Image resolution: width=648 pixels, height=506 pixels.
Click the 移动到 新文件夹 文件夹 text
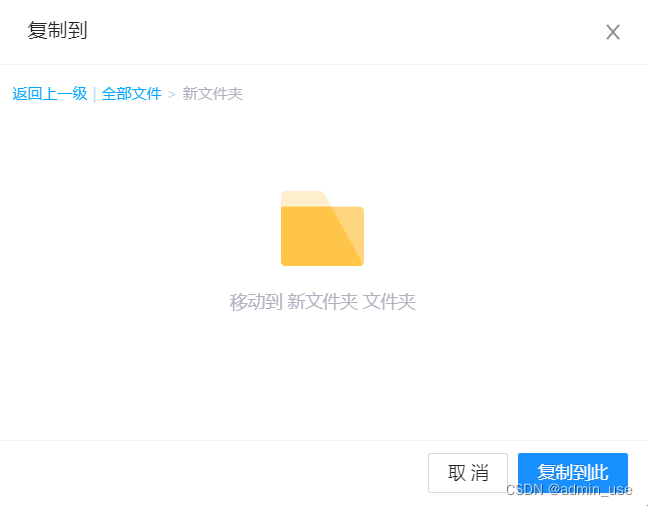(x=322, y=301)
